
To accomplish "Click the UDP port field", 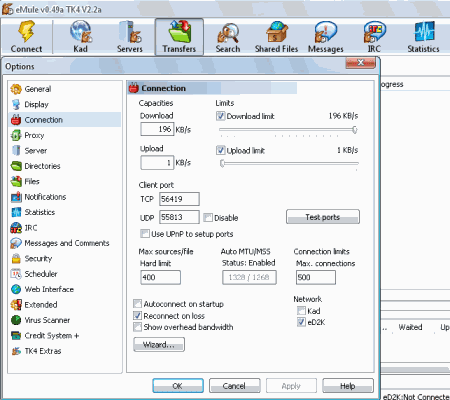I will [x=179, y=217].
